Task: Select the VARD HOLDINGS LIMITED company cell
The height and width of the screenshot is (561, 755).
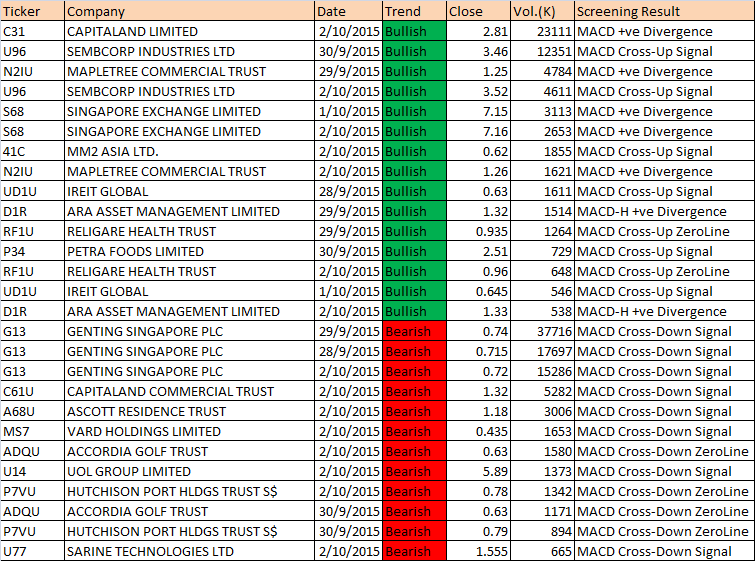Action: pyautogui.click(x=189, y=431)
